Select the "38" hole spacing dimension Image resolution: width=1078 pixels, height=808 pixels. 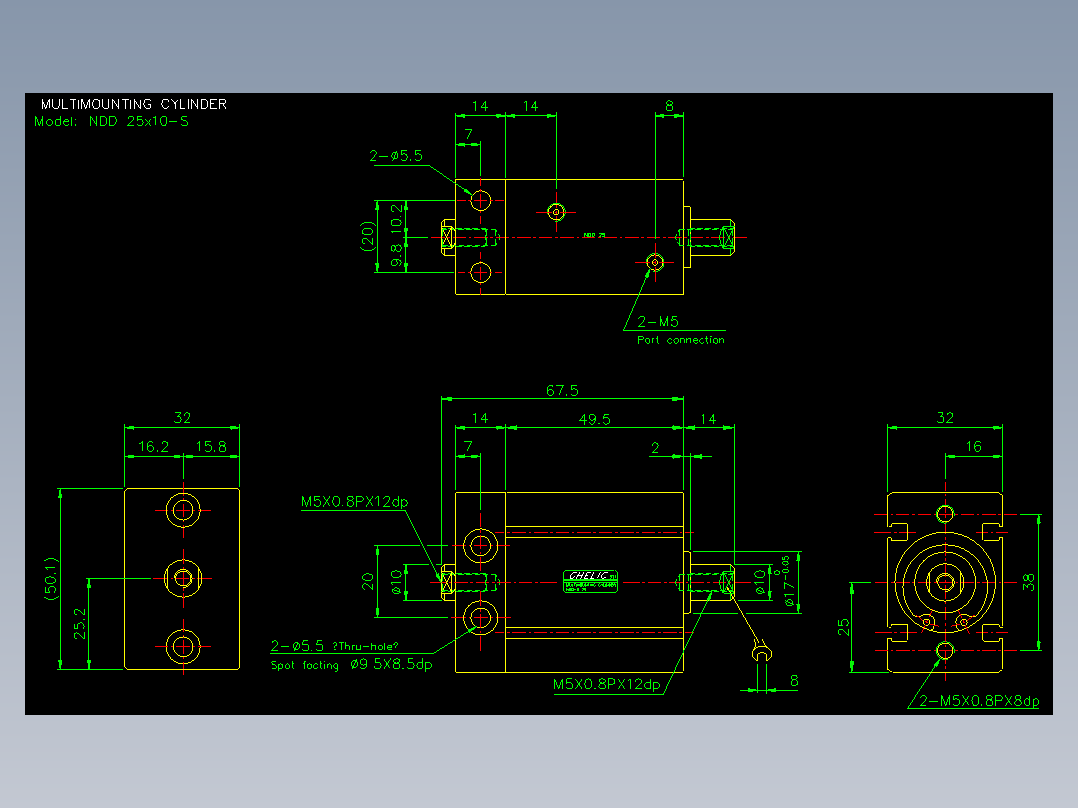(1028, 582)
